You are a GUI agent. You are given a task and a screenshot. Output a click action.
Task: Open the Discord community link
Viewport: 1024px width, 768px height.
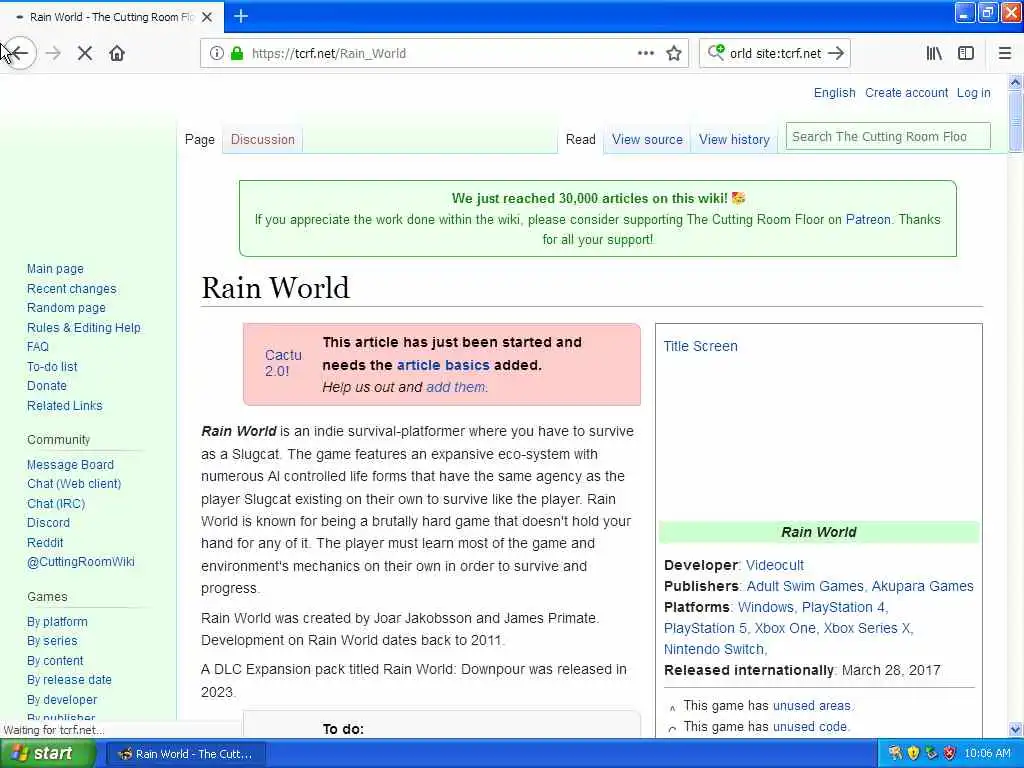pyautogui.click(x=48, y=522)
